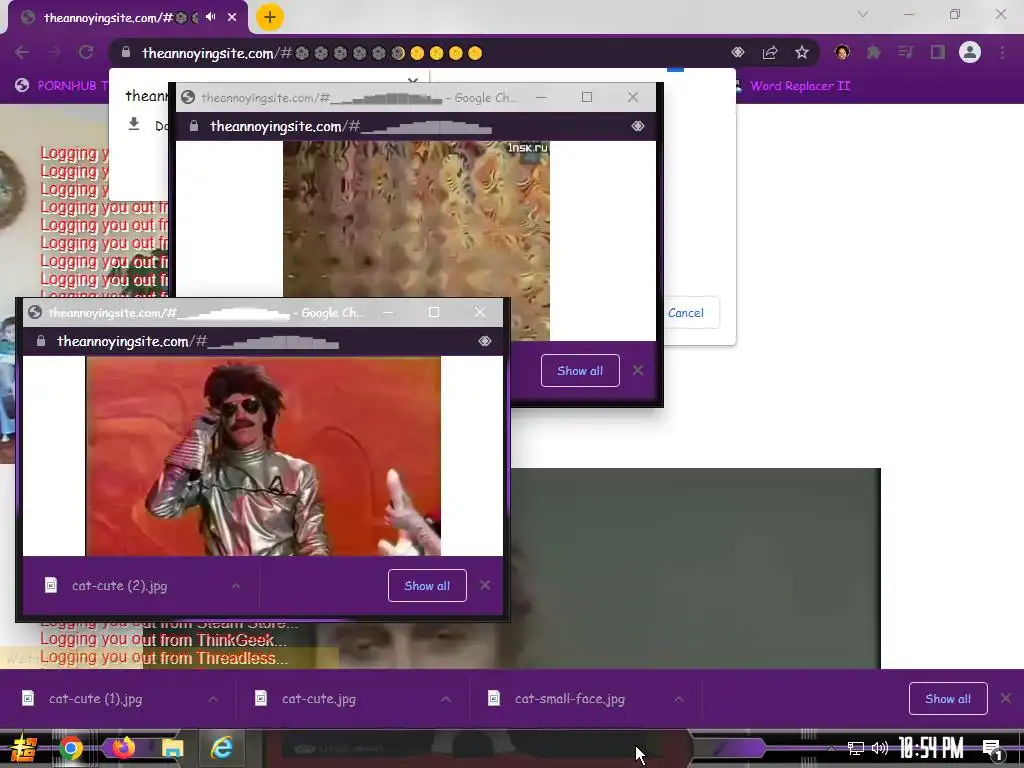Click 'Logging you out from ThinkGeek...' text
1024x768 pixels.
click(x=163, y=640)
